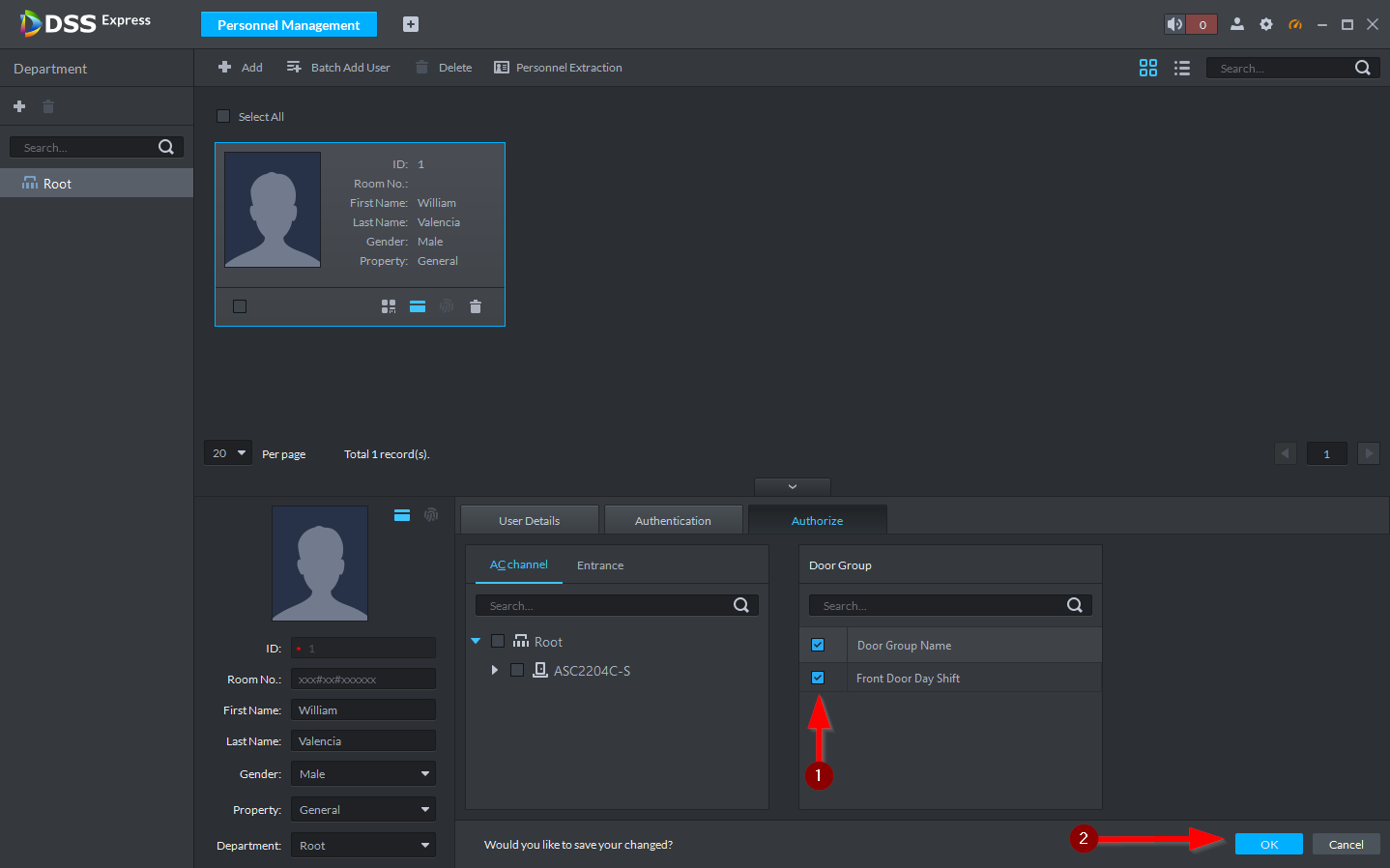The image size is (1390, 868).
Task: Switch to the Authentication tab
Action: (673, 520)
